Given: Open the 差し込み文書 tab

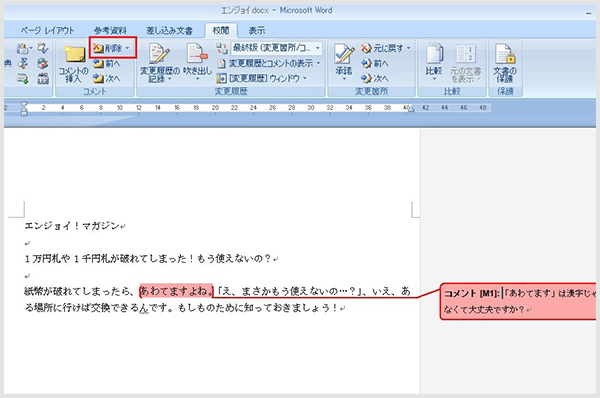Looking at the screenshot, I should click(x=169, y=30).
